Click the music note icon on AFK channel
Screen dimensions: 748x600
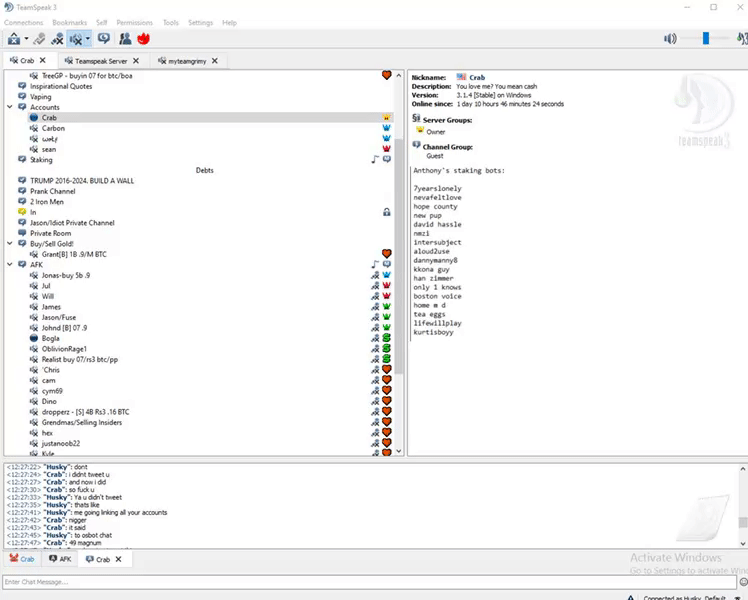coord(375,264)
